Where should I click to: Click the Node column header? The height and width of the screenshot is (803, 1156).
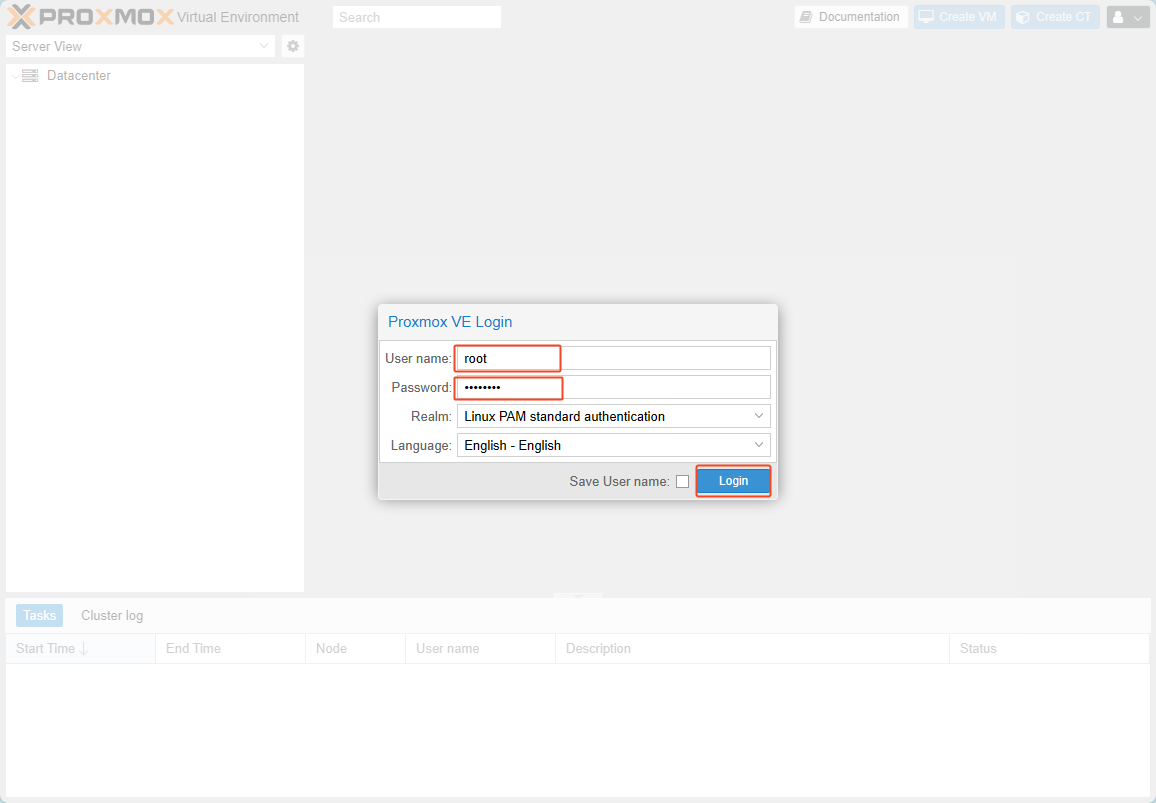pyautogui.click(x=355, y=649)
